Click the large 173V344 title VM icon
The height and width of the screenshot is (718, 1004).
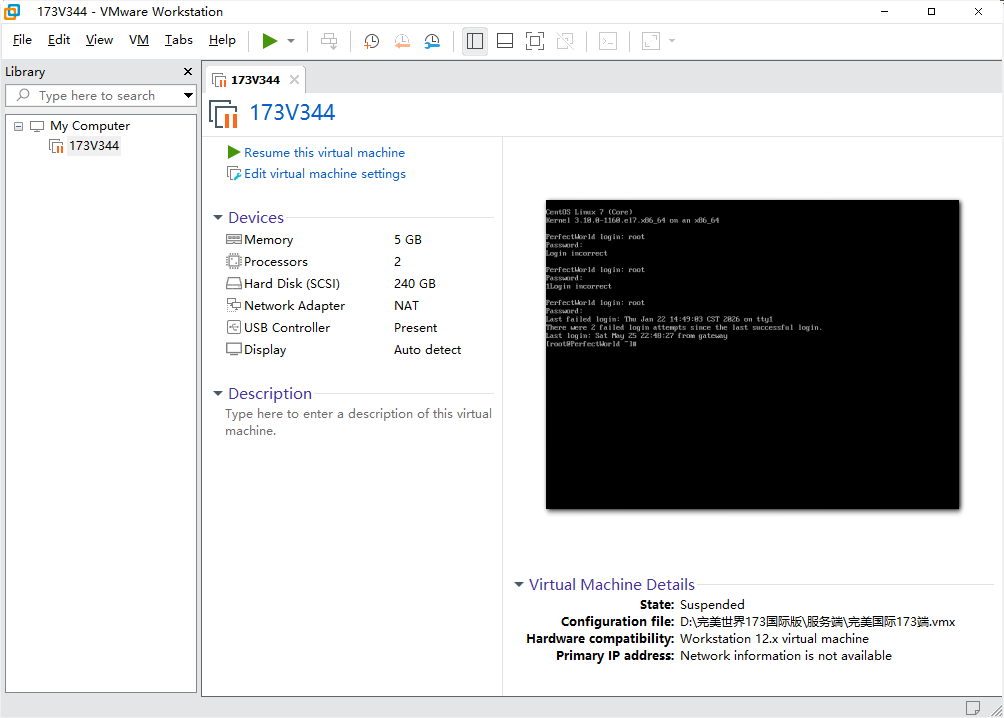pos(223,114)
